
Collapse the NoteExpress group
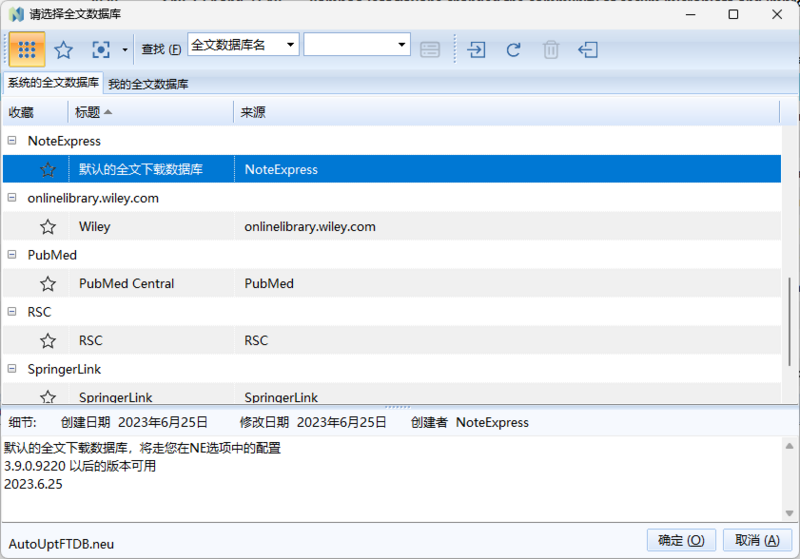point(12,141)
